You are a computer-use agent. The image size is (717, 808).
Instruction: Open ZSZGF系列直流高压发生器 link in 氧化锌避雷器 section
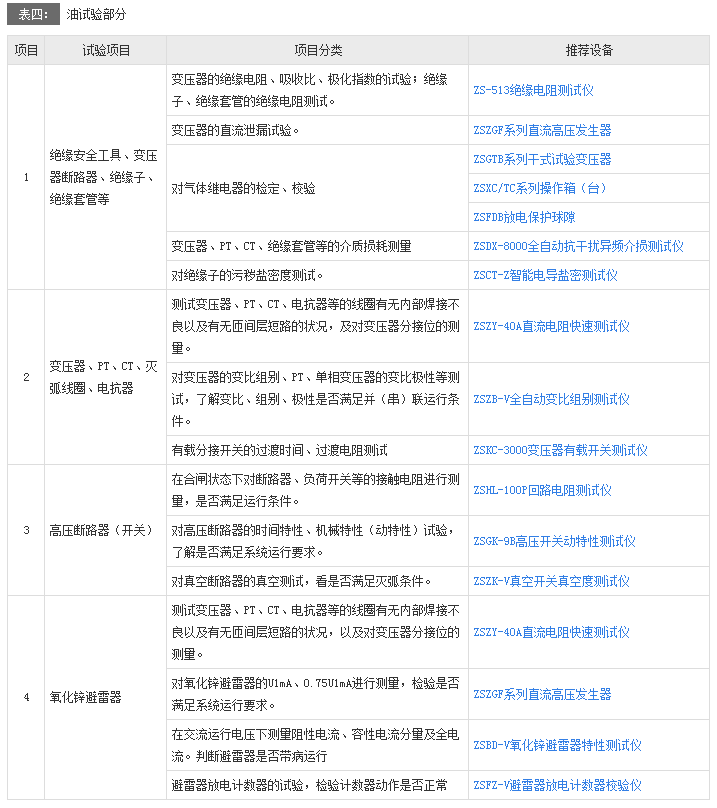[541, 694]
